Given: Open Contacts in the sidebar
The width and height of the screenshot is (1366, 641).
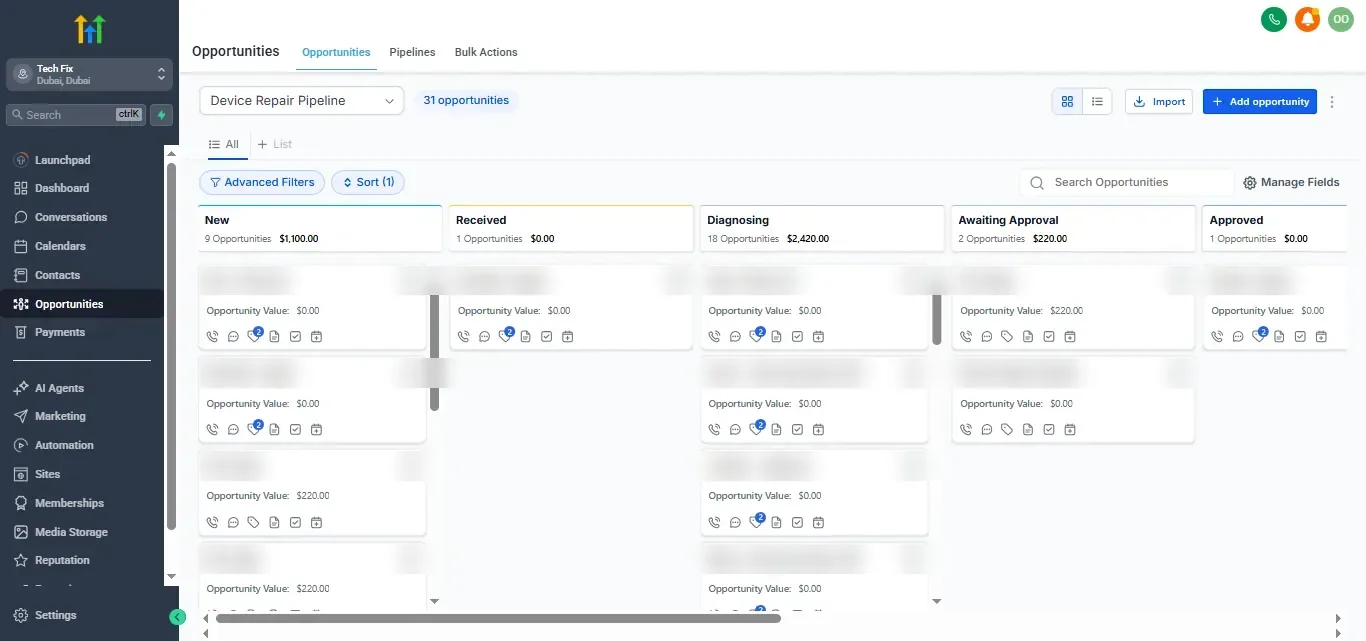Looking at the screenshot, I should pyautogui.click(x=57, y=275).
